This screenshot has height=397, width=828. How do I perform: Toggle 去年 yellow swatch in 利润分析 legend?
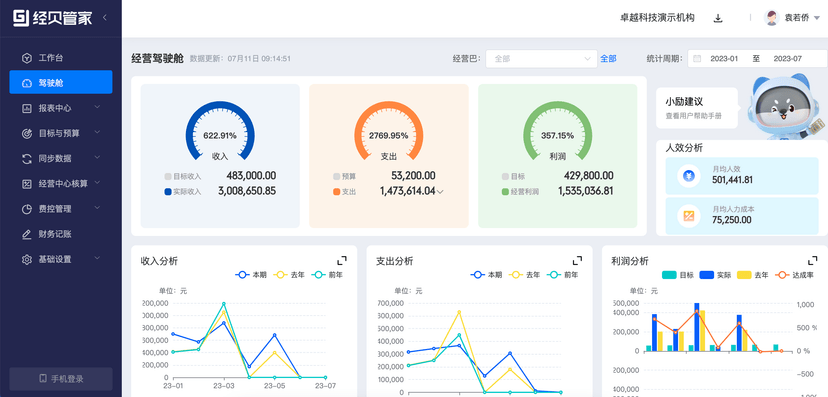point(744,275)
